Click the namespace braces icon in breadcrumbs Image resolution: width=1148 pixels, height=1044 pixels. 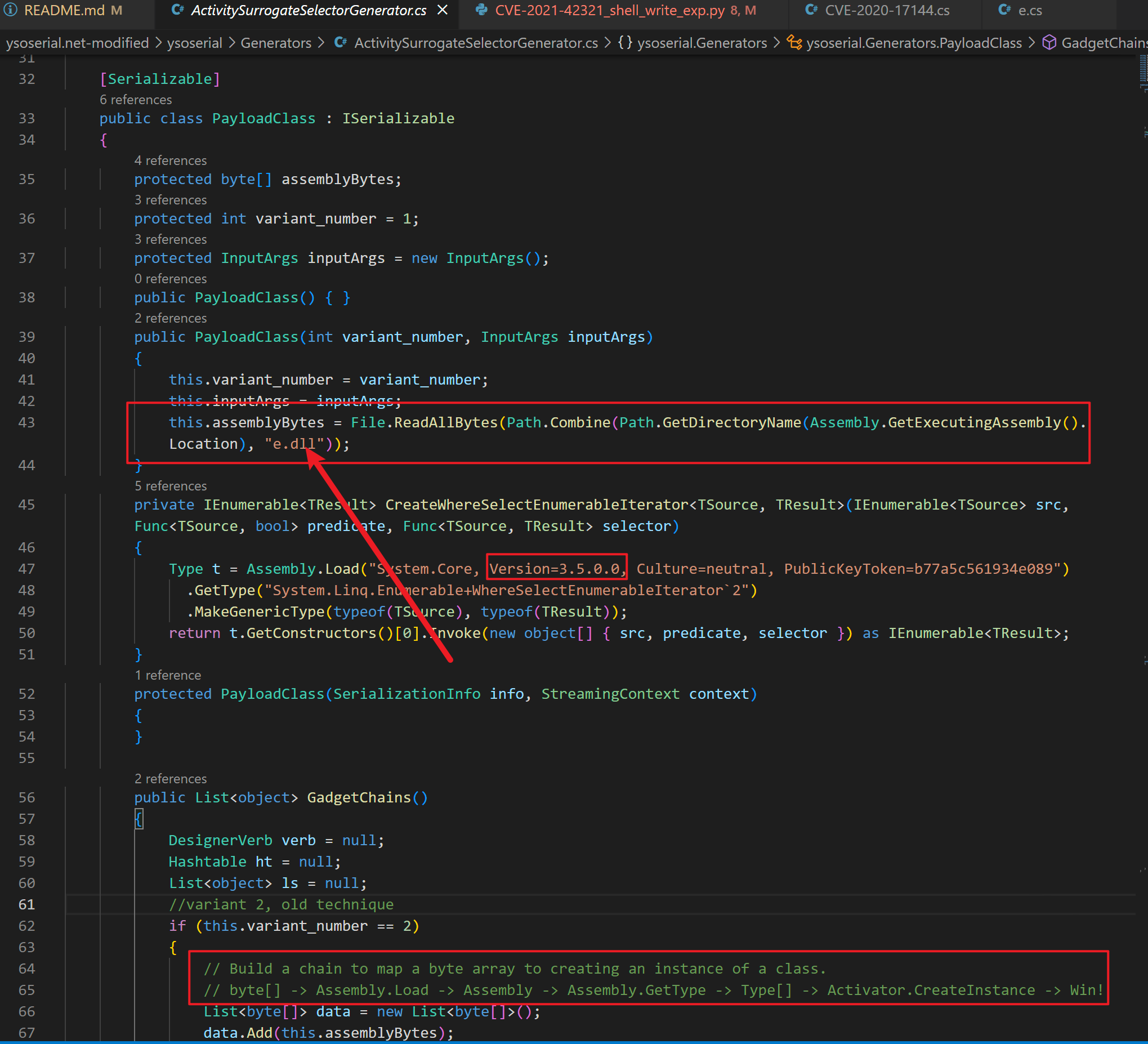(x=625, y=43)
